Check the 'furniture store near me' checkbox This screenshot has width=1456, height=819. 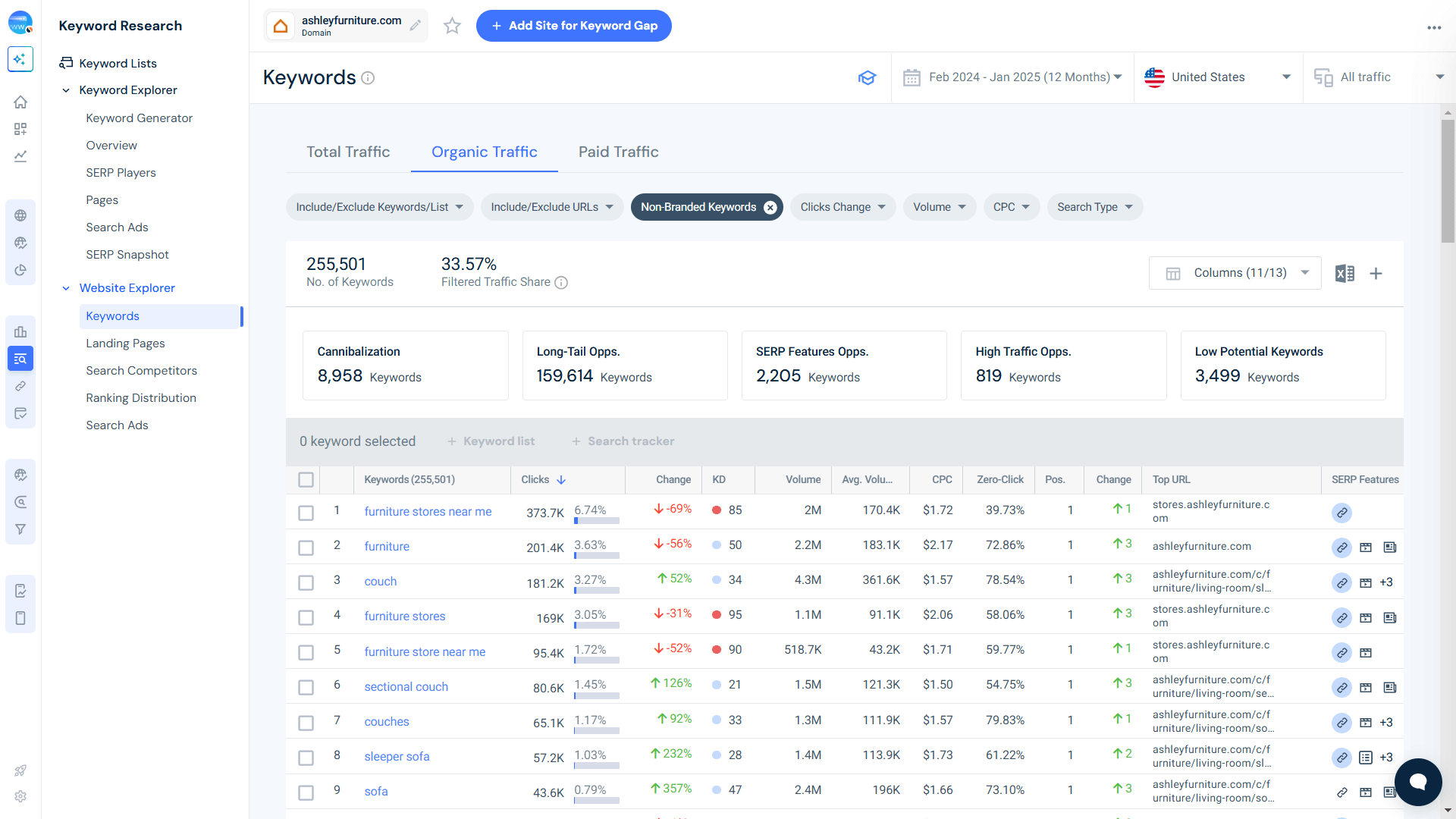306,652
